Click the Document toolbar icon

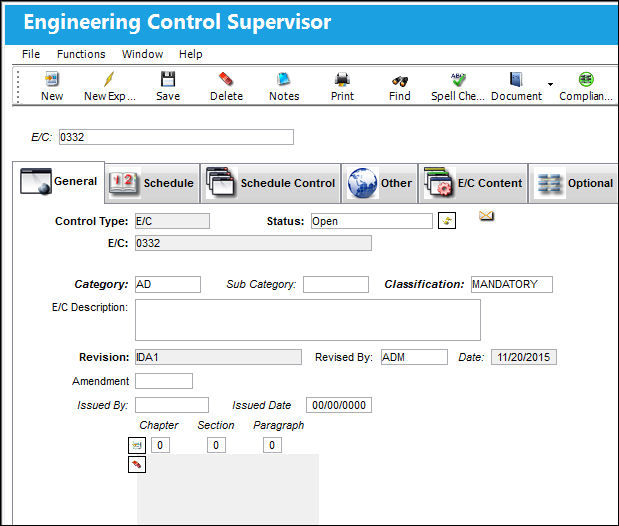(x=516, y=79)
